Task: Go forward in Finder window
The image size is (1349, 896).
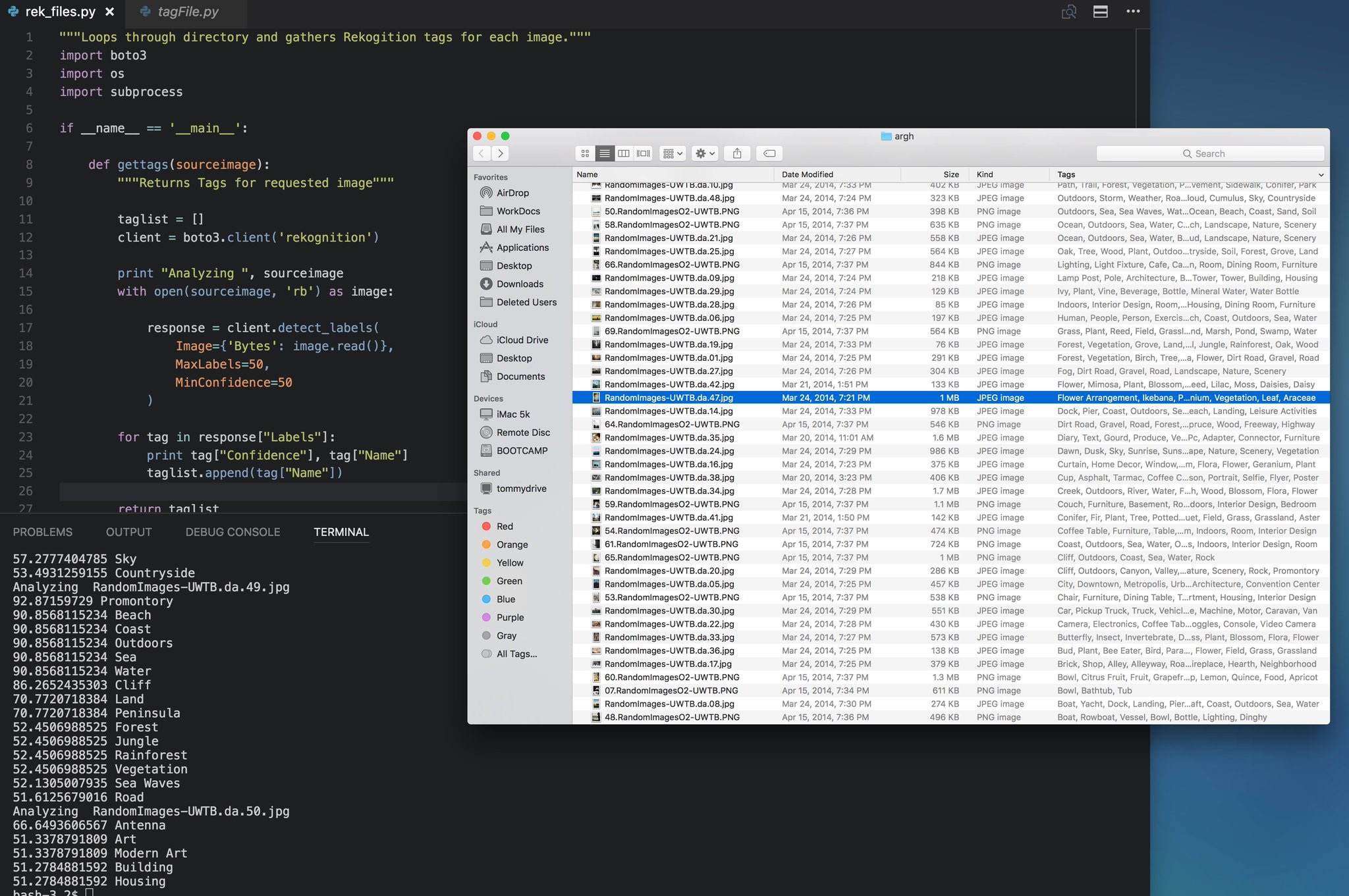Action: [501, 153]
